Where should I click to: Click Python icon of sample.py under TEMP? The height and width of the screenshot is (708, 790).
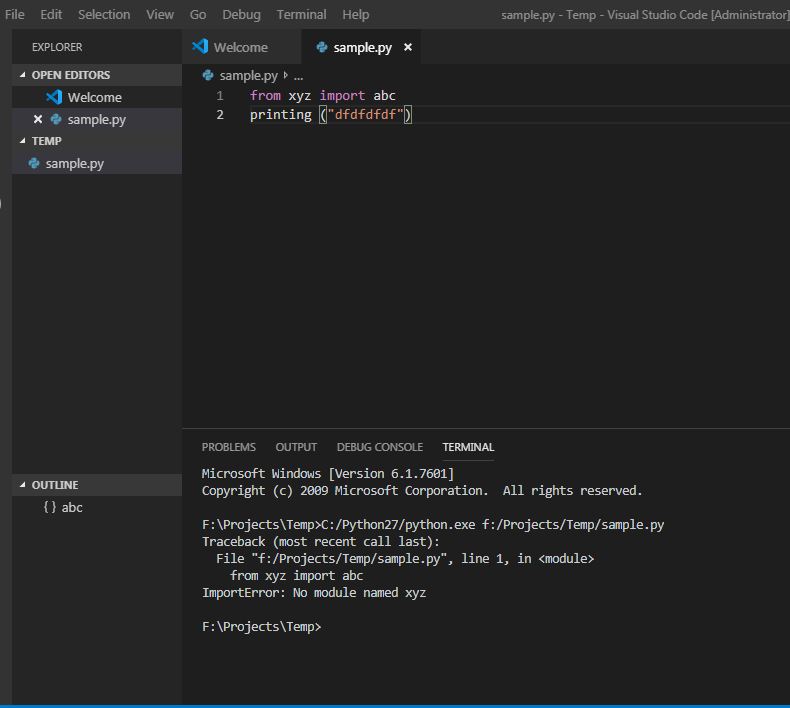click(34, 163)
